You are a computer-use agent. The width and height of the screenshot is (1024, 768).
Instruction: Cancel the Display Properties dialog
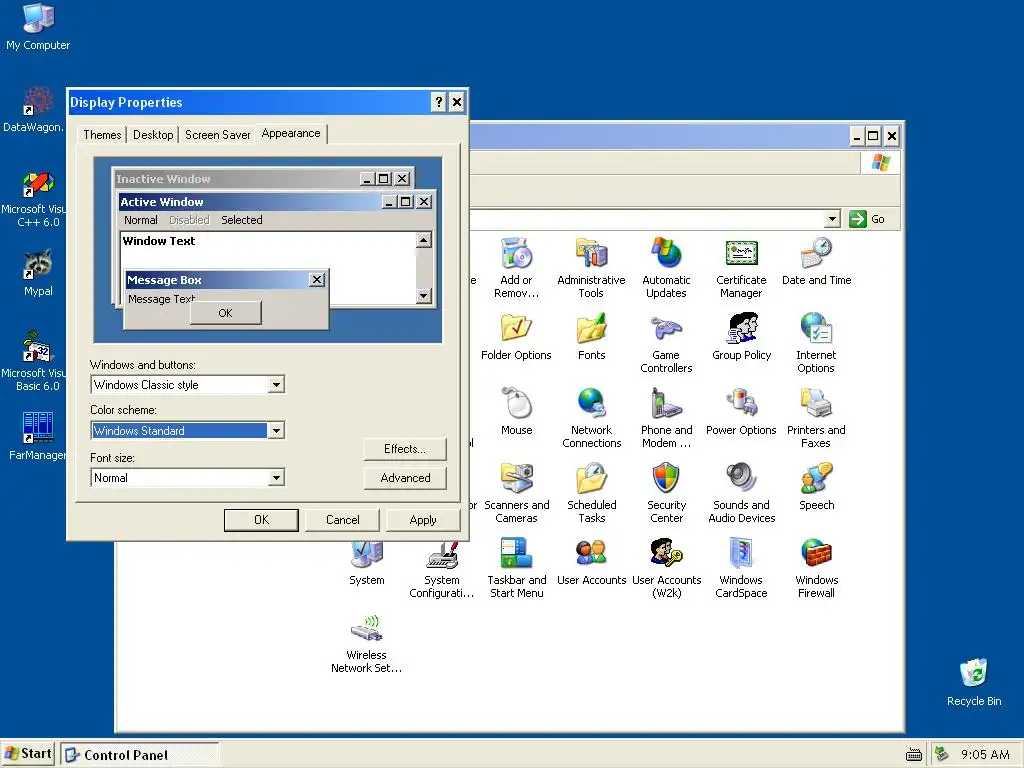tap(342, 520)
